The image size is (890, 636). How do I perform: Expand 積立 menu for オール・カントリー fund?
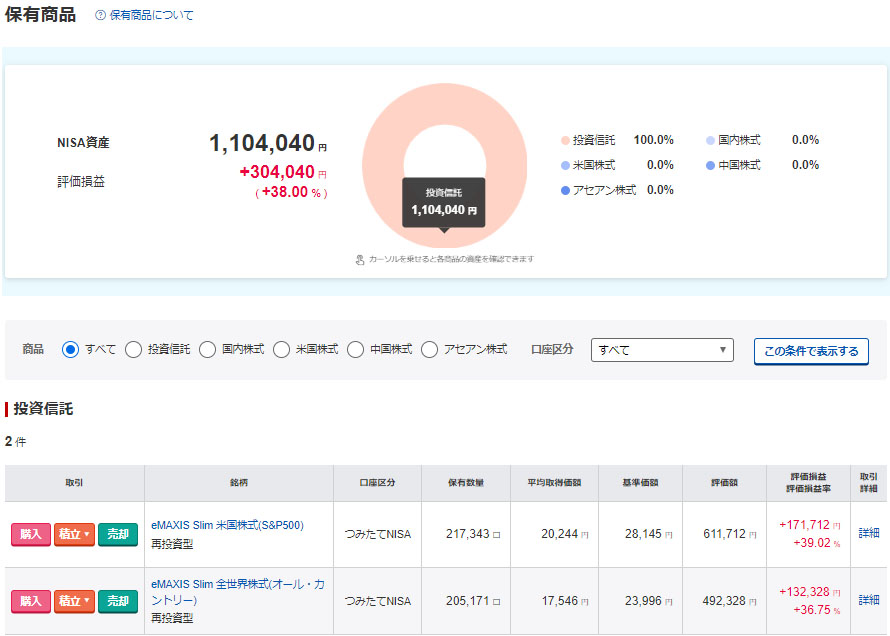point(75,601)
